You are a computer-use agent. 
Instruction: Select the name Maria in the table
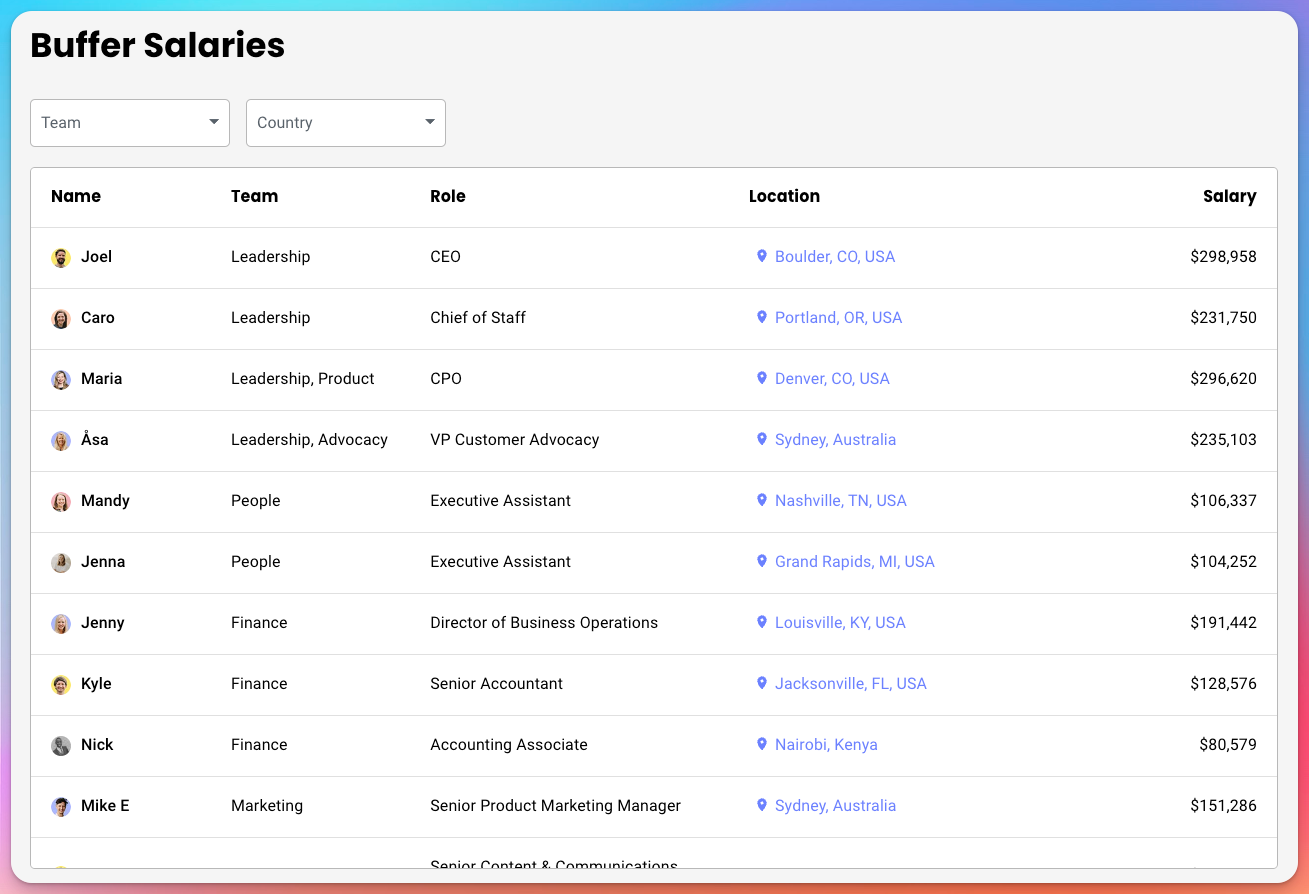(101, 379)
